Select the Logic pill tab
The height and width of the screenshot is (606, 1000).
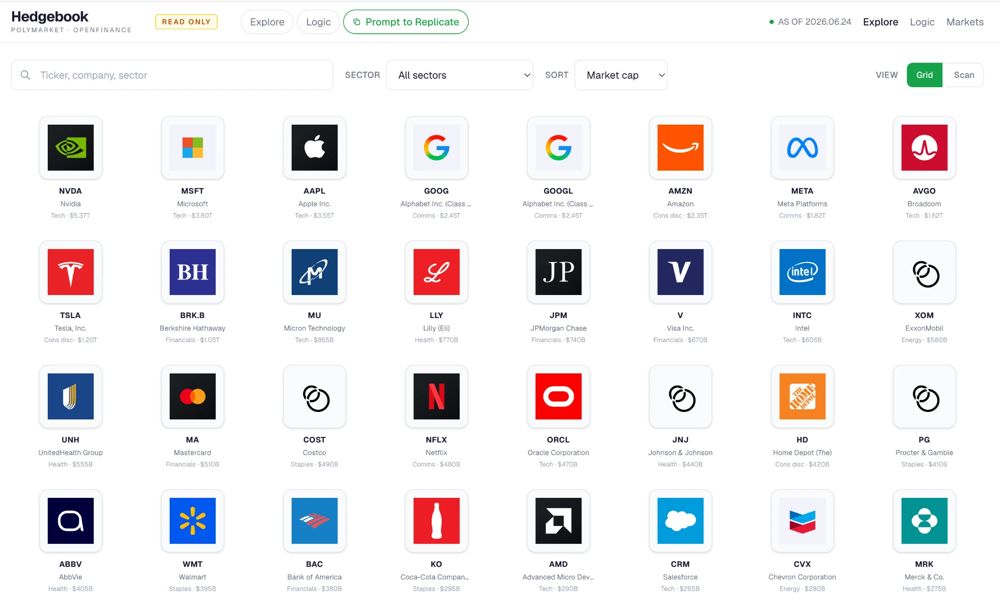tap(318, 22)
